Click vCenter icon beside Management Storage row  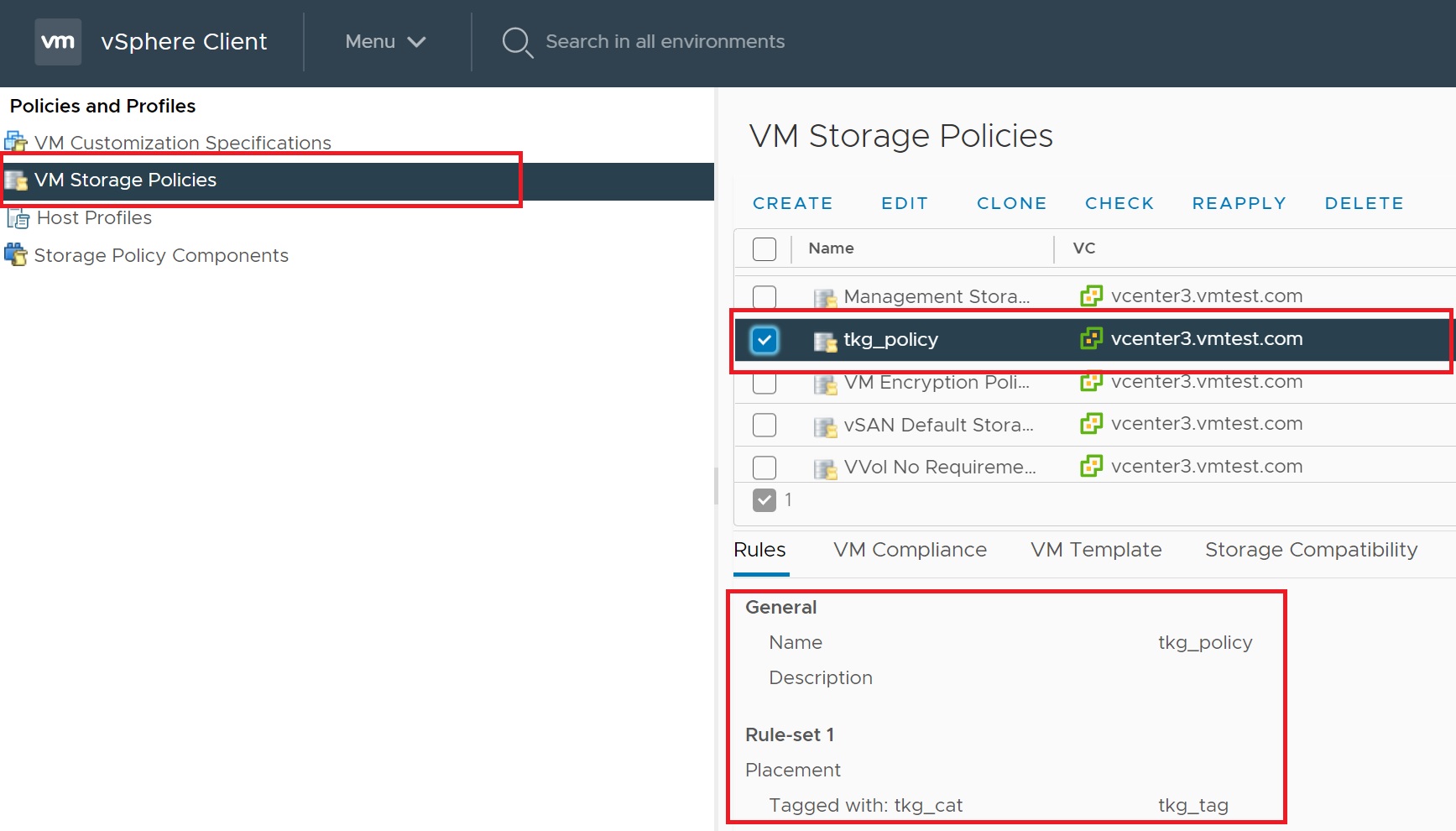pos(1091,295)
